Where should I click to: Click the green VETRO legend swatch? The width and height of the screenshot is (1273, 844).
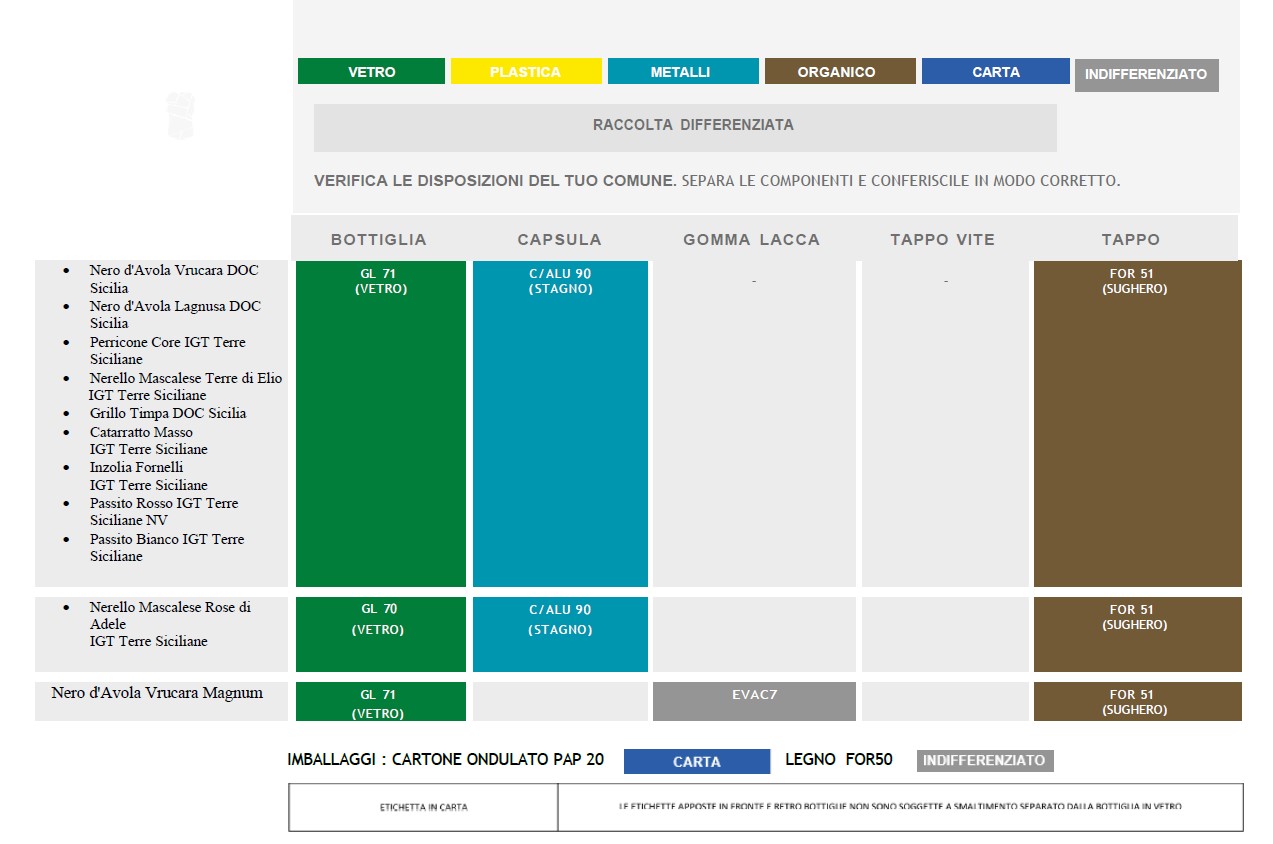[x=371, y=72]
